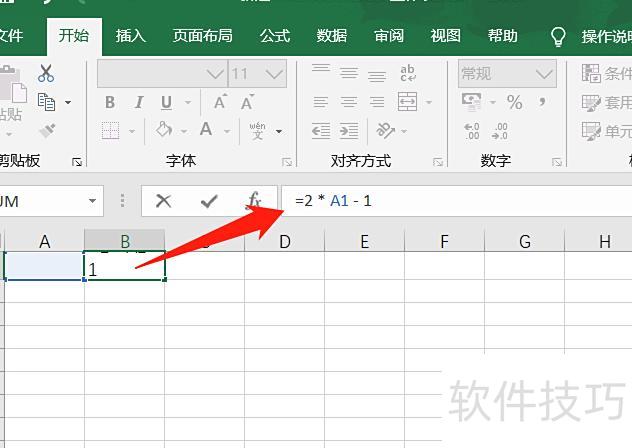This screenshot has width=632, height=448.
Task: Open the 剪贴板 dialog launcher
Action: (x=77, y=162)
